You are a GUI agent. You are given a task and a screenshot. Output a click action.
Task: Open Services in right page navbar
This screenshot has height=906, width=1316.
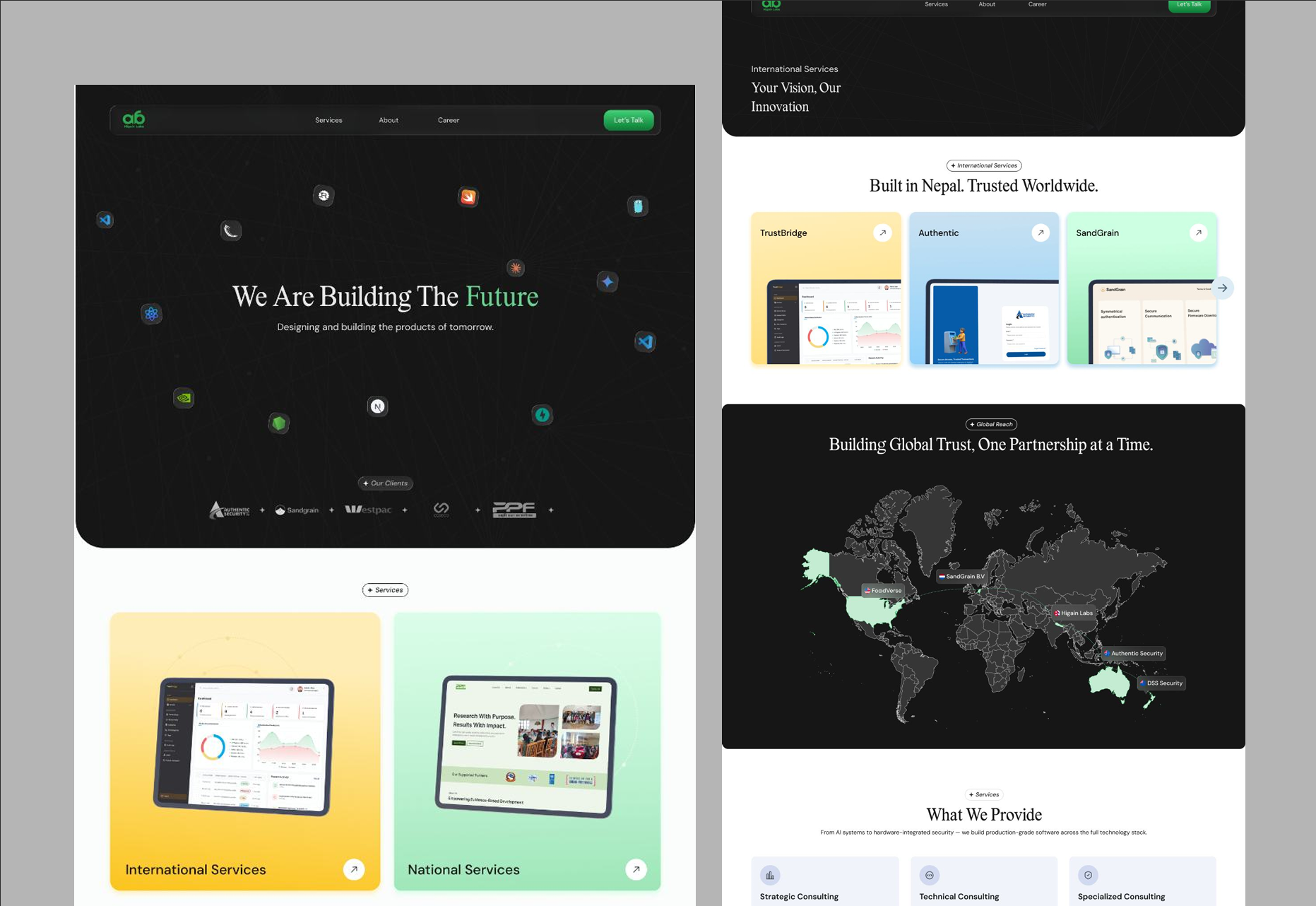coord(937,4)
